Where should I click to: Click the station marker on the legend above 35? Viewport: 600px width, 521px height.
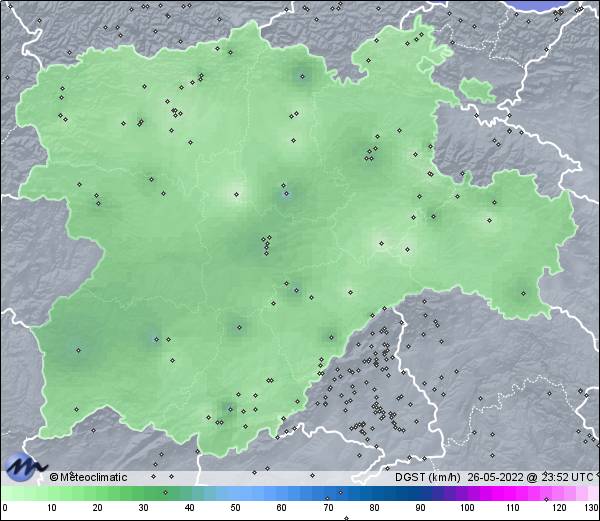pos(165,492)
